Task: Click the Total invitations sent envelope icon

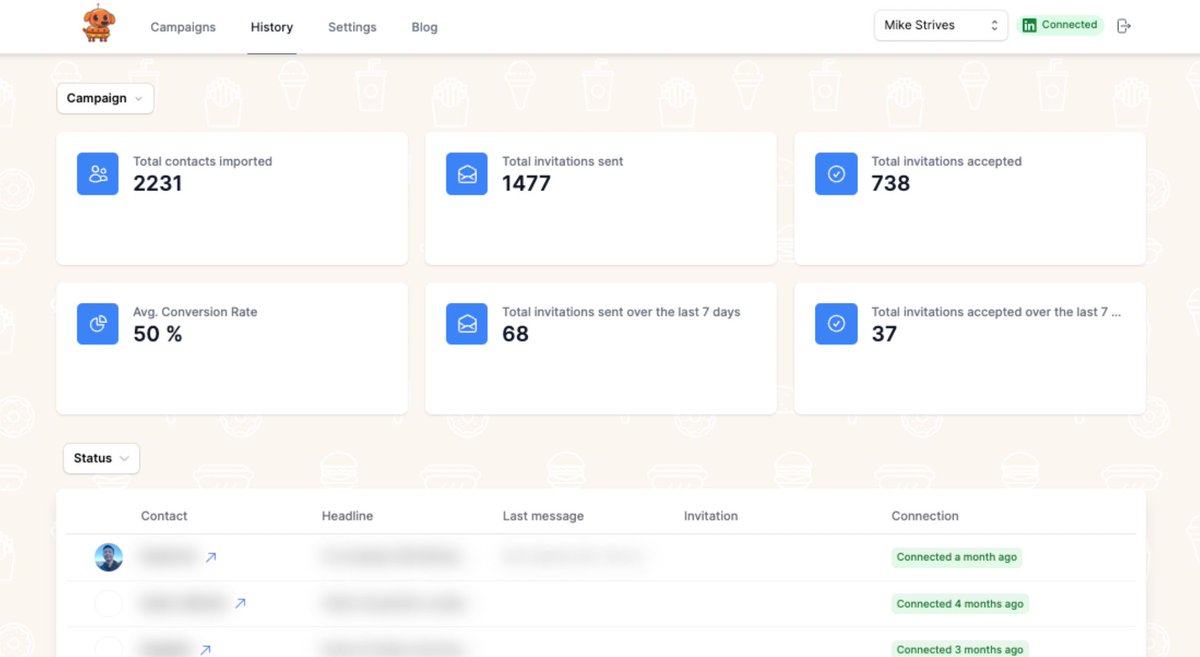Action: tap(467, 174)
